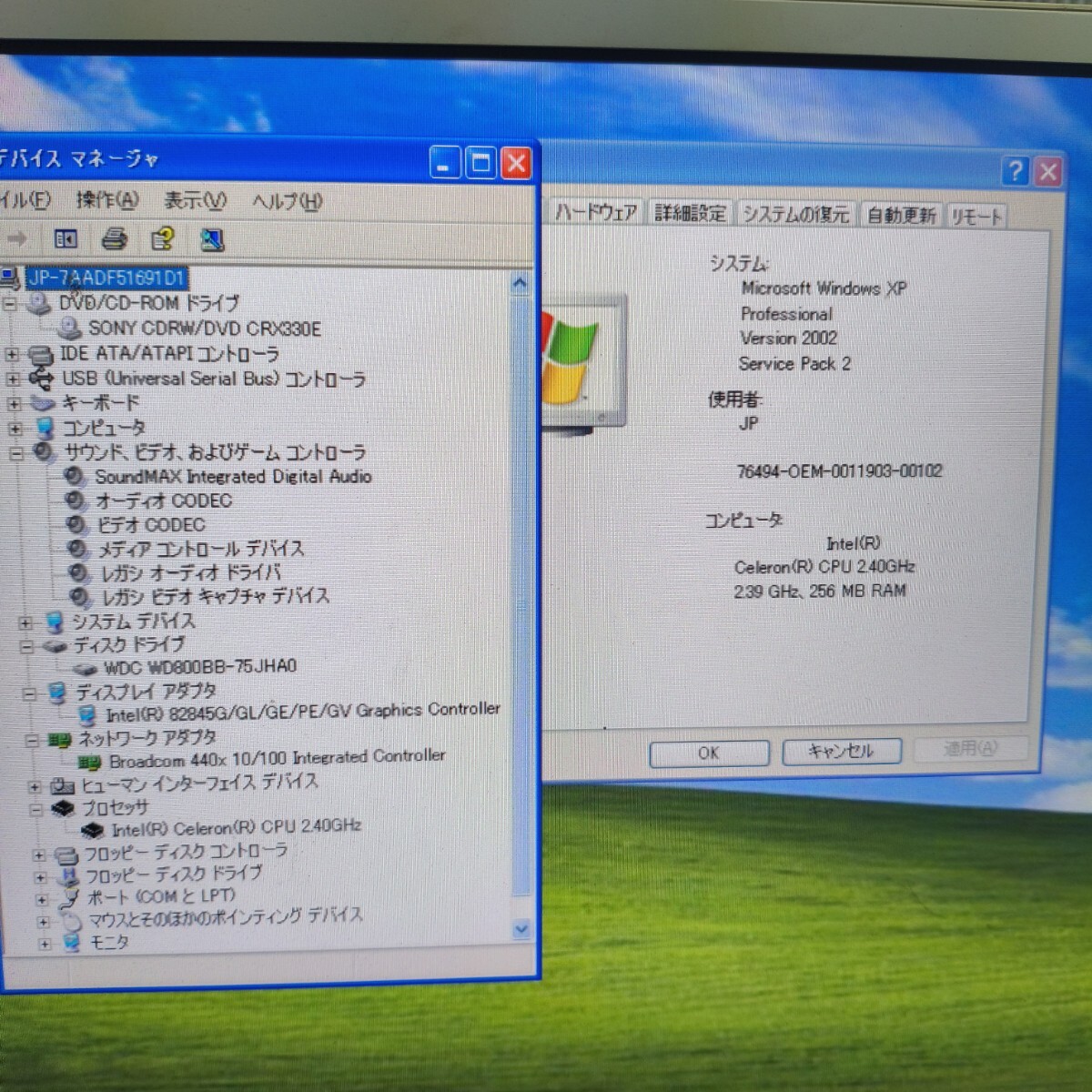Viewport: 1092px width, 1092px height.
Task: Collapse the プロセッサ node
Action: 35,808
